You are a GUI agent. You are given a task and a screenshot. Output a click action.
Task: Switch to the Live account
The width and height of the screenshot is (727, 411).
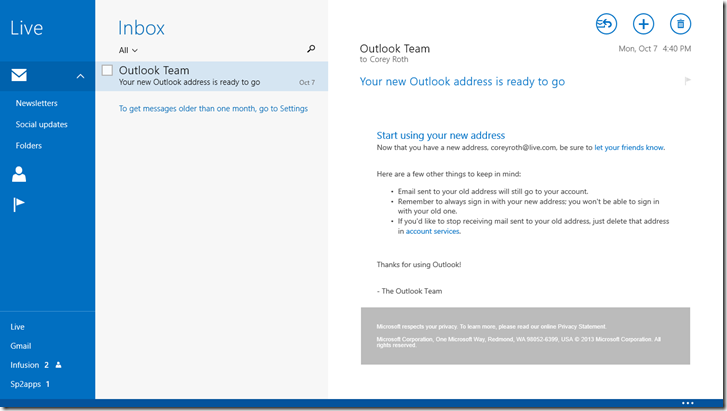pos(18,327)
